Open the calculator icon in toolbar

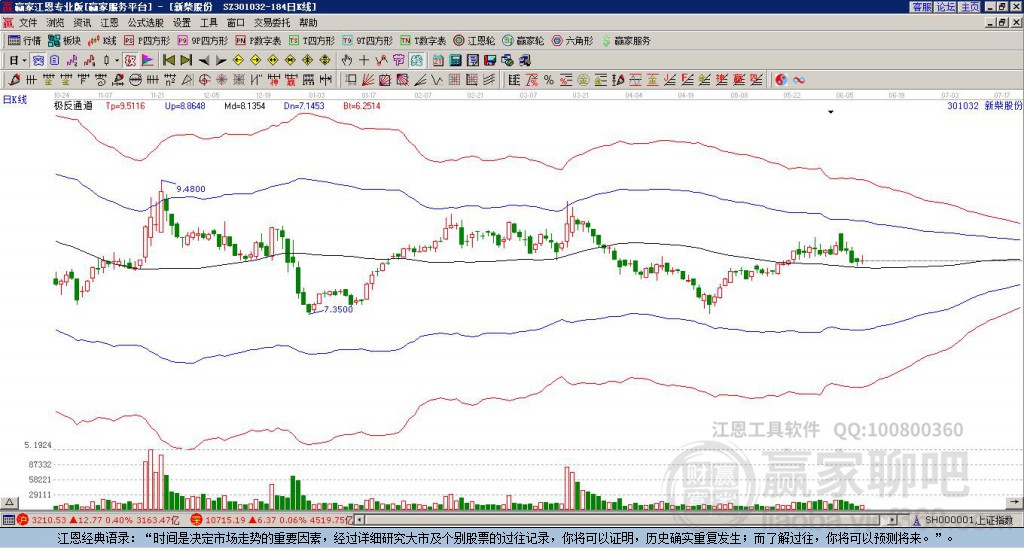tap(455, 60)
